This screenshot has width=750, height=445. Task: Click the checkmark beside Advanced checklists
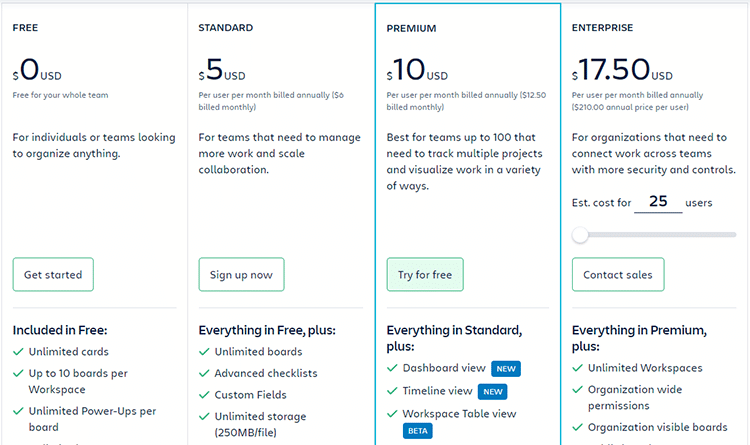tap(204, 374)
